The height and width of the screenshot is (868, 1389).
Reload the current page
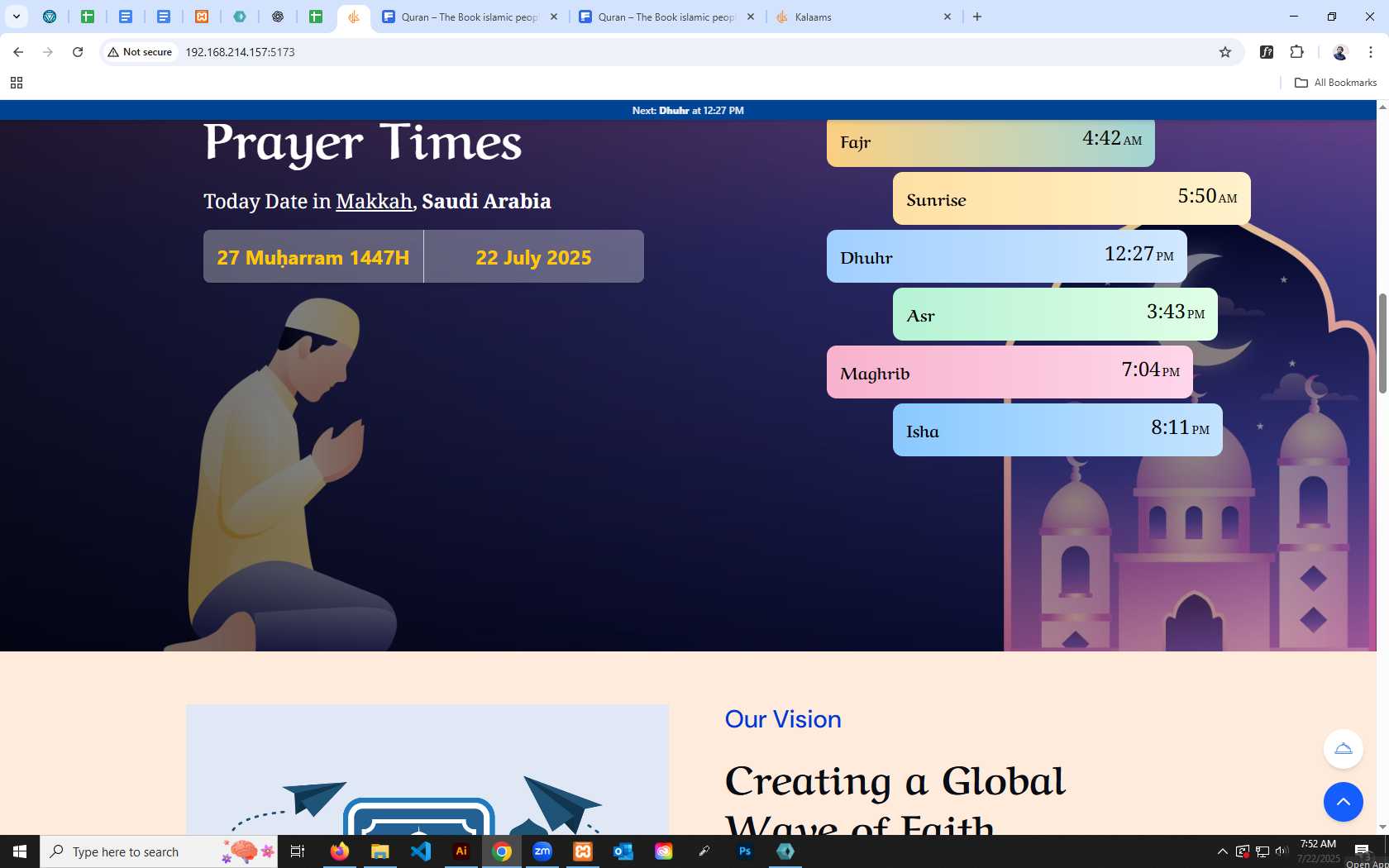point(78,52)
